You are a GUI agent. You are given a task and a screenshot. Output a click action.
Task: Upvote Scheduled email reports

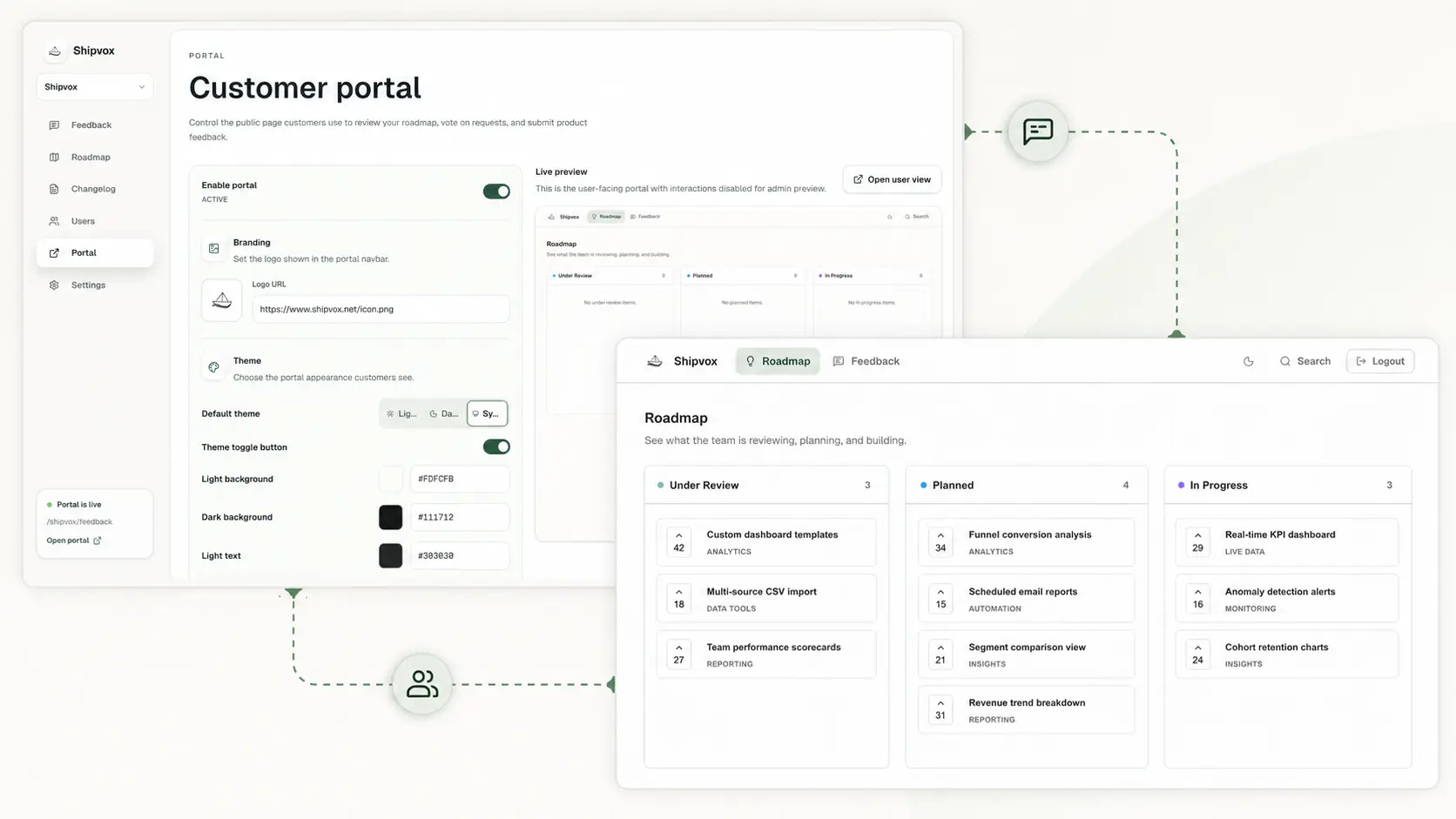pos(940,598)
